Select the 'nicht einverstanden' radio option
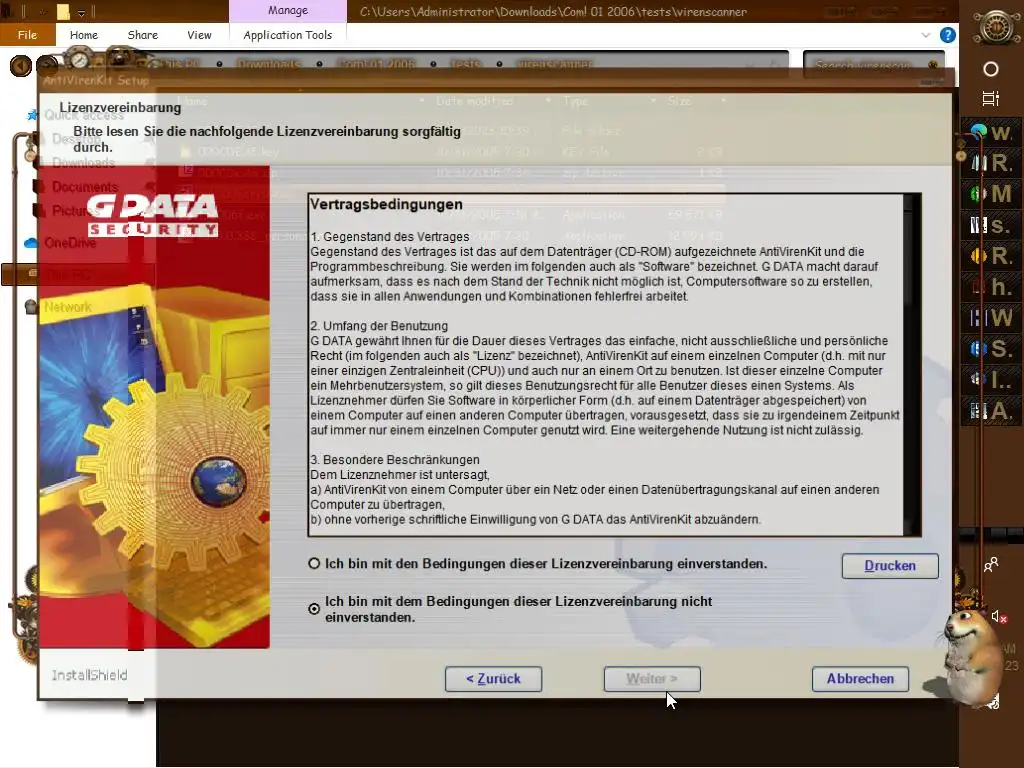The image size is (1024, 768). [314, 609]
